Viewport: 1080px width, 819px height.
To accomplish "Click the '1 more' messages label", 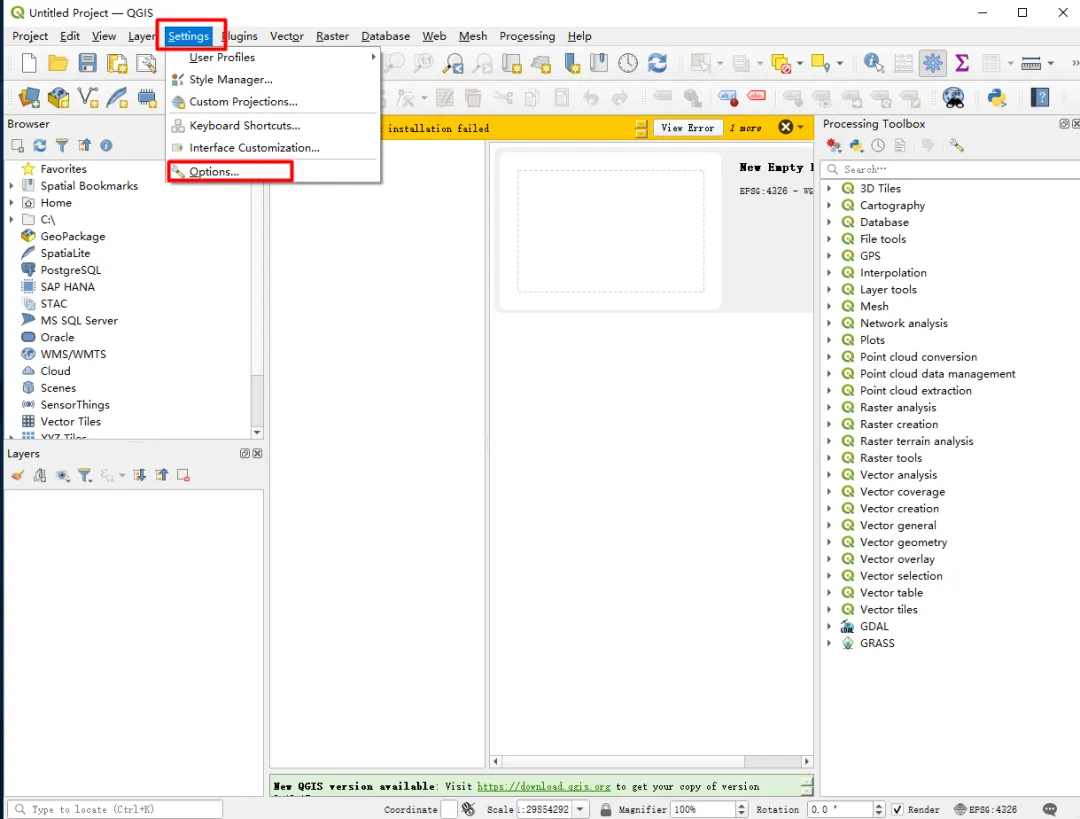I will (746, 128).
